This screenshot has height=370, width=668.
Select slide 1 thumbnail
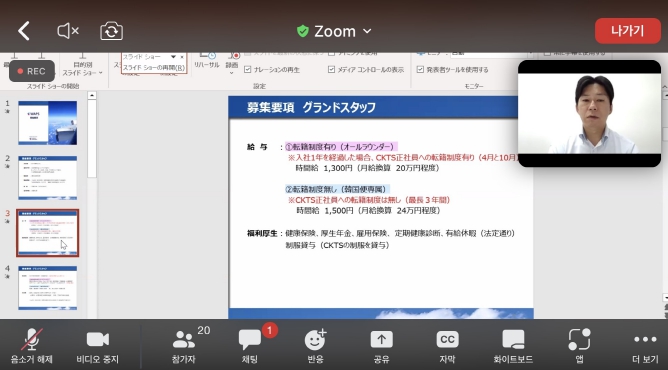tap(48, 123)
